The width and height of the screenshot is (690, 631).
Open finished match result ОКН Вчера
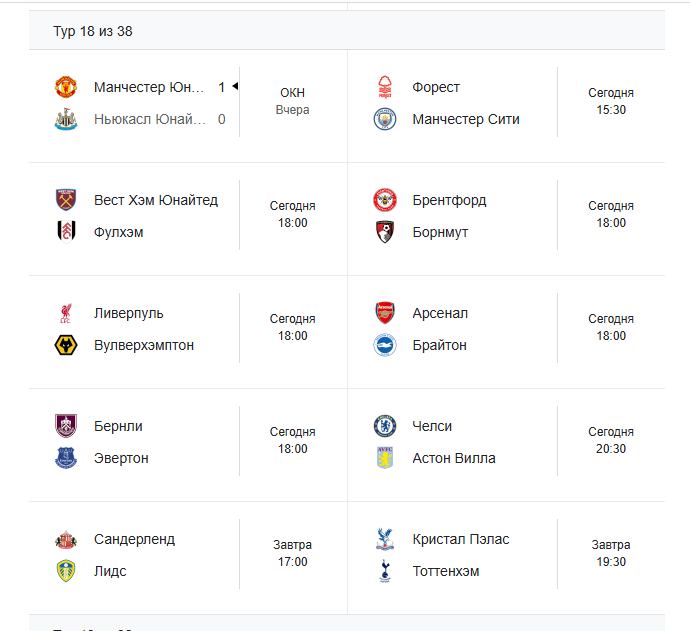click(x=293, y=101)
